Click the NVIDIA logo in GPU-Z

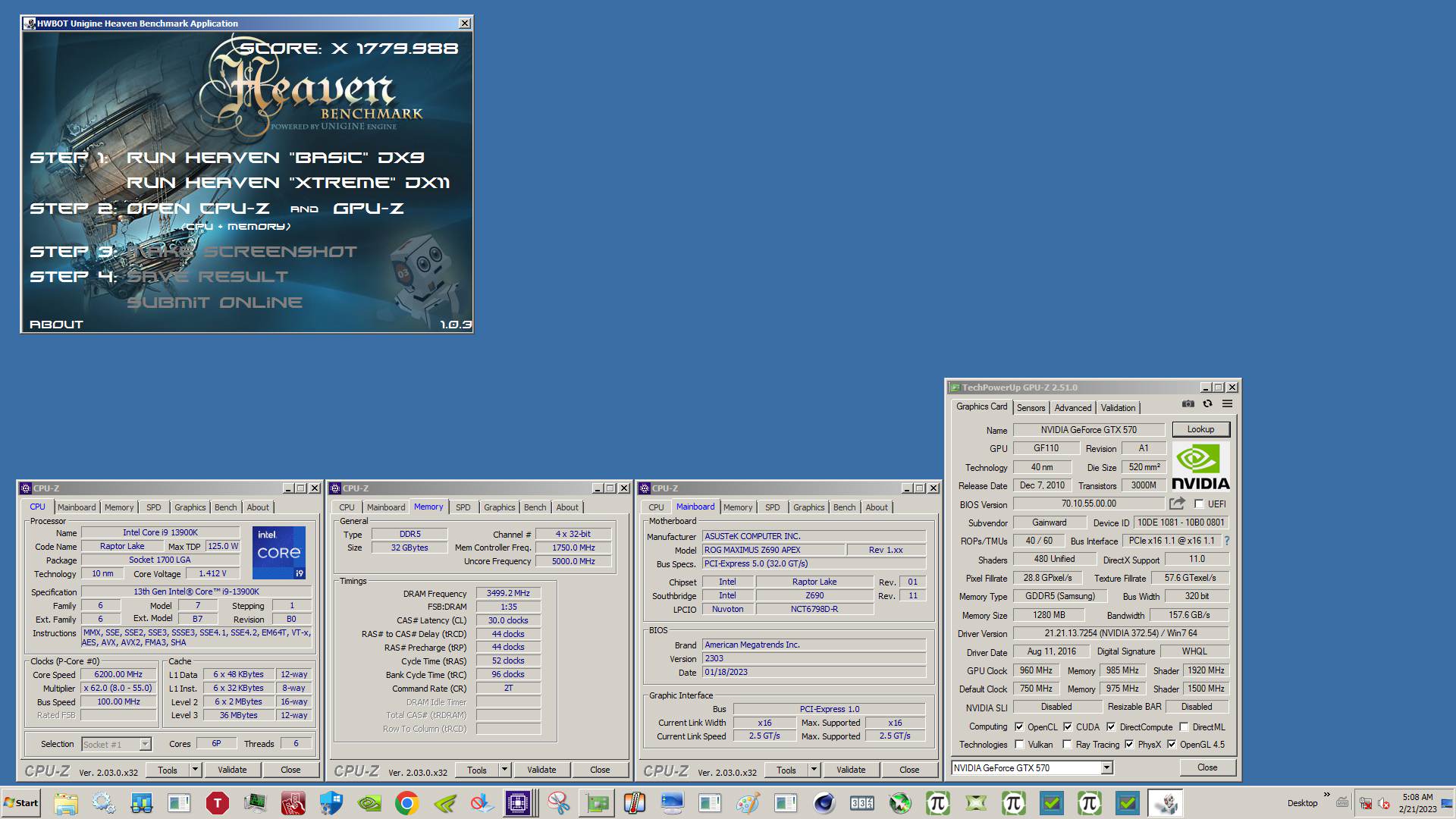pyautogui.click(x=1201, y=467)
